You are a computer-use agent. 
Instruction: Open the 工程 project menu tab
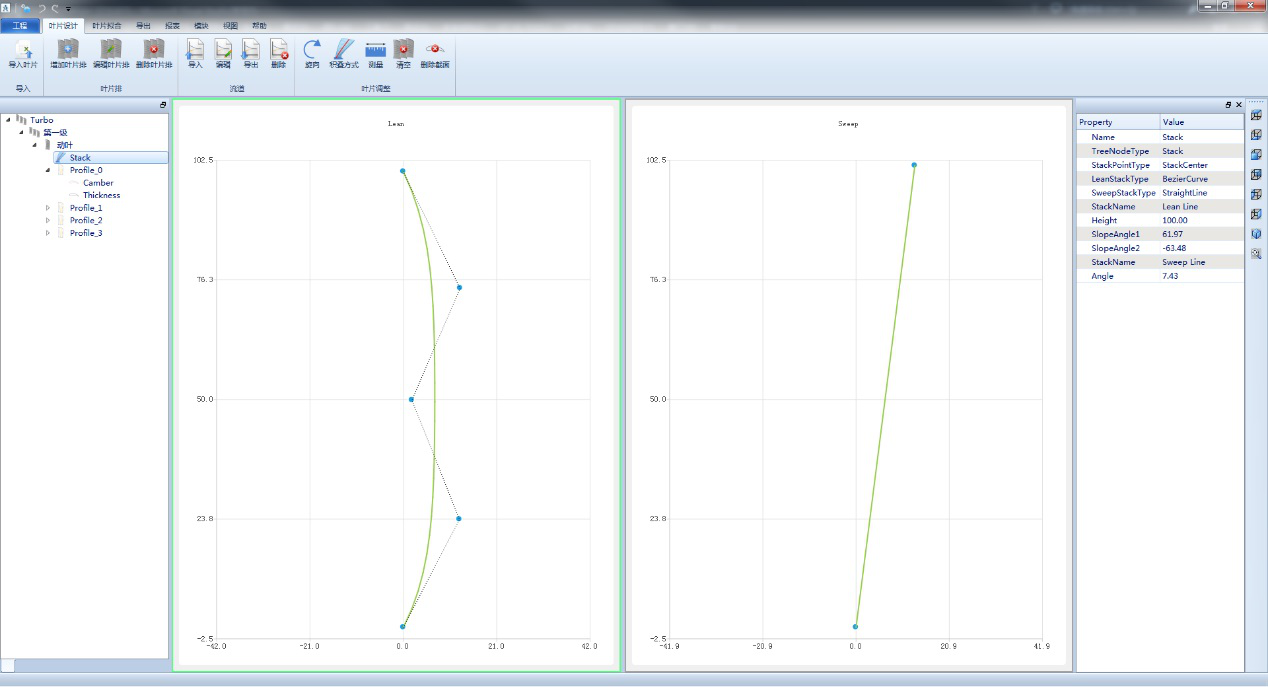click(x=21, y=25)
